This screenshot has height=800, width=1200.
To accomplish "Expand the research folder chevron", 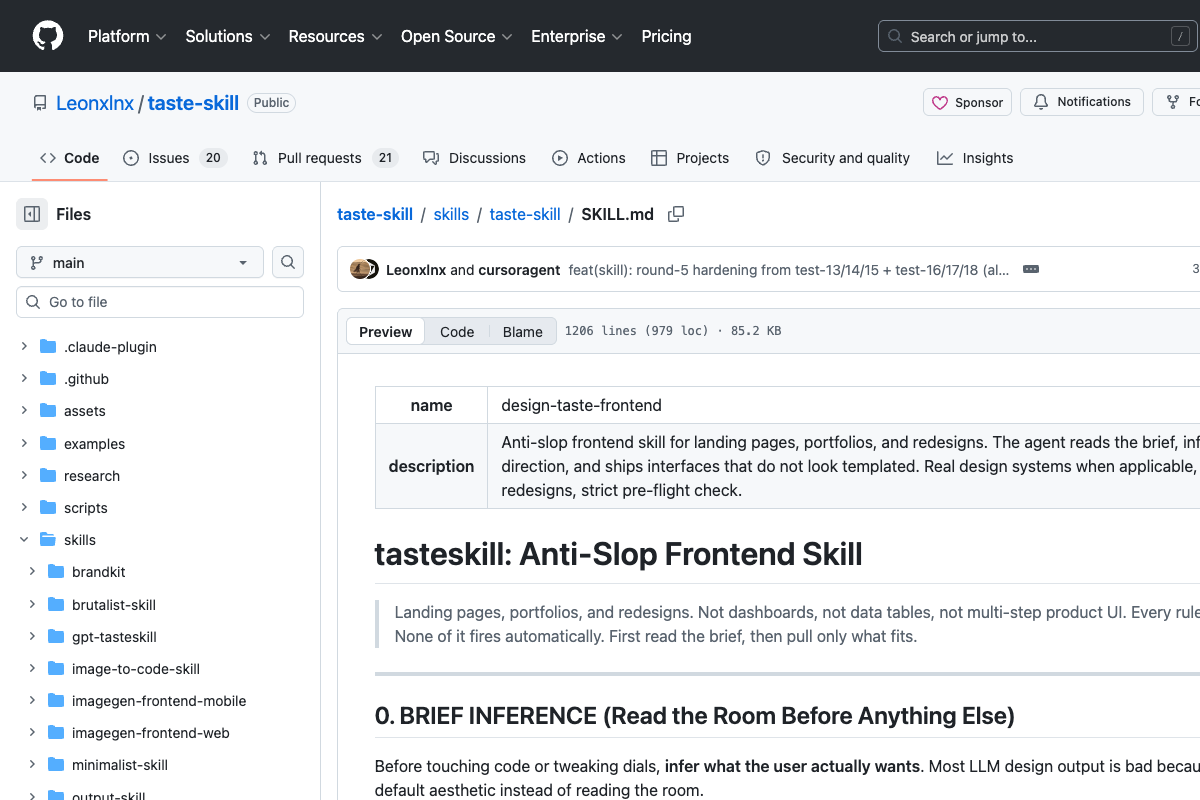I will pyautogui.click(x=24, y=476).
